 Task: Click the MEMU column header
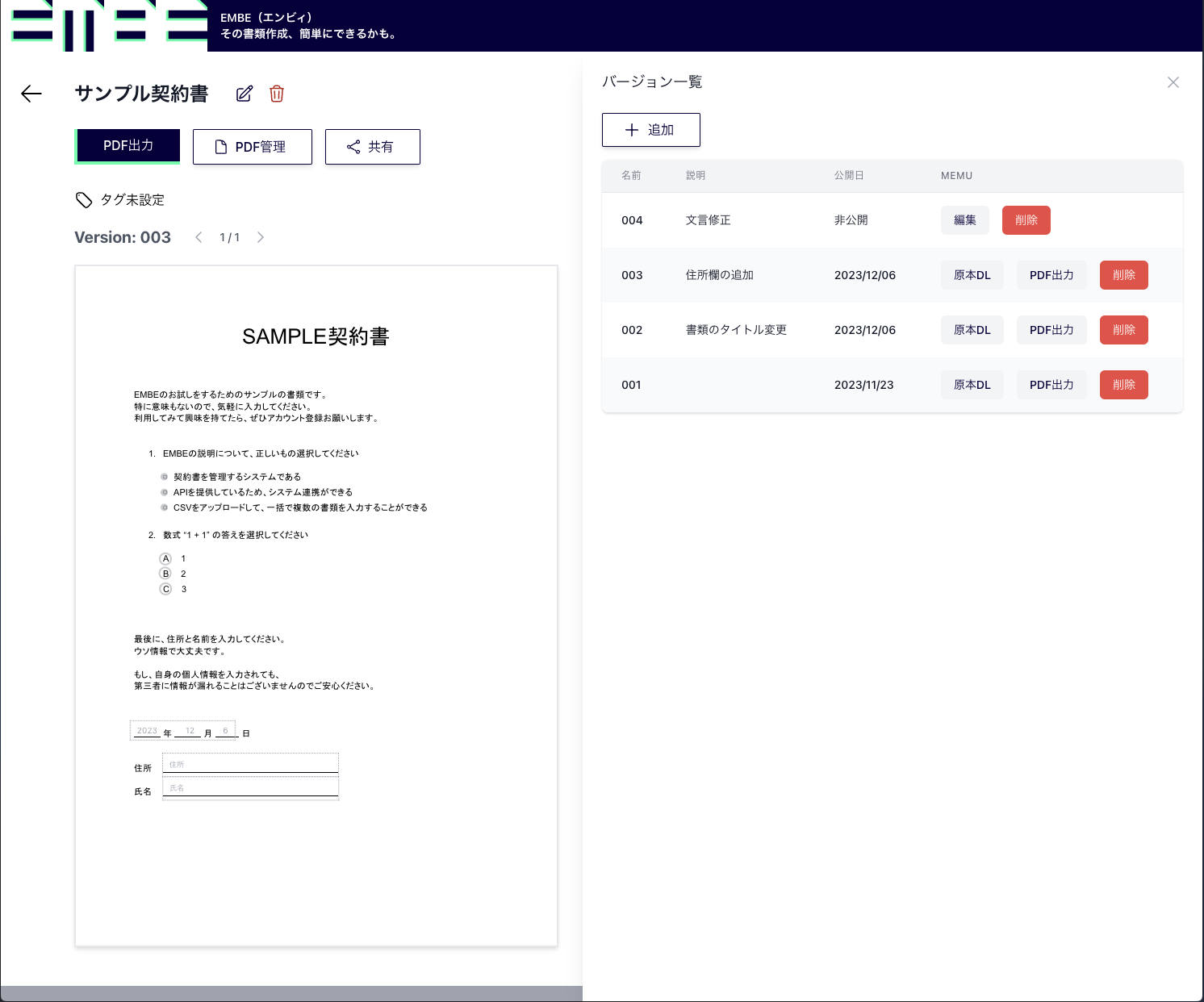click(956, 175)
